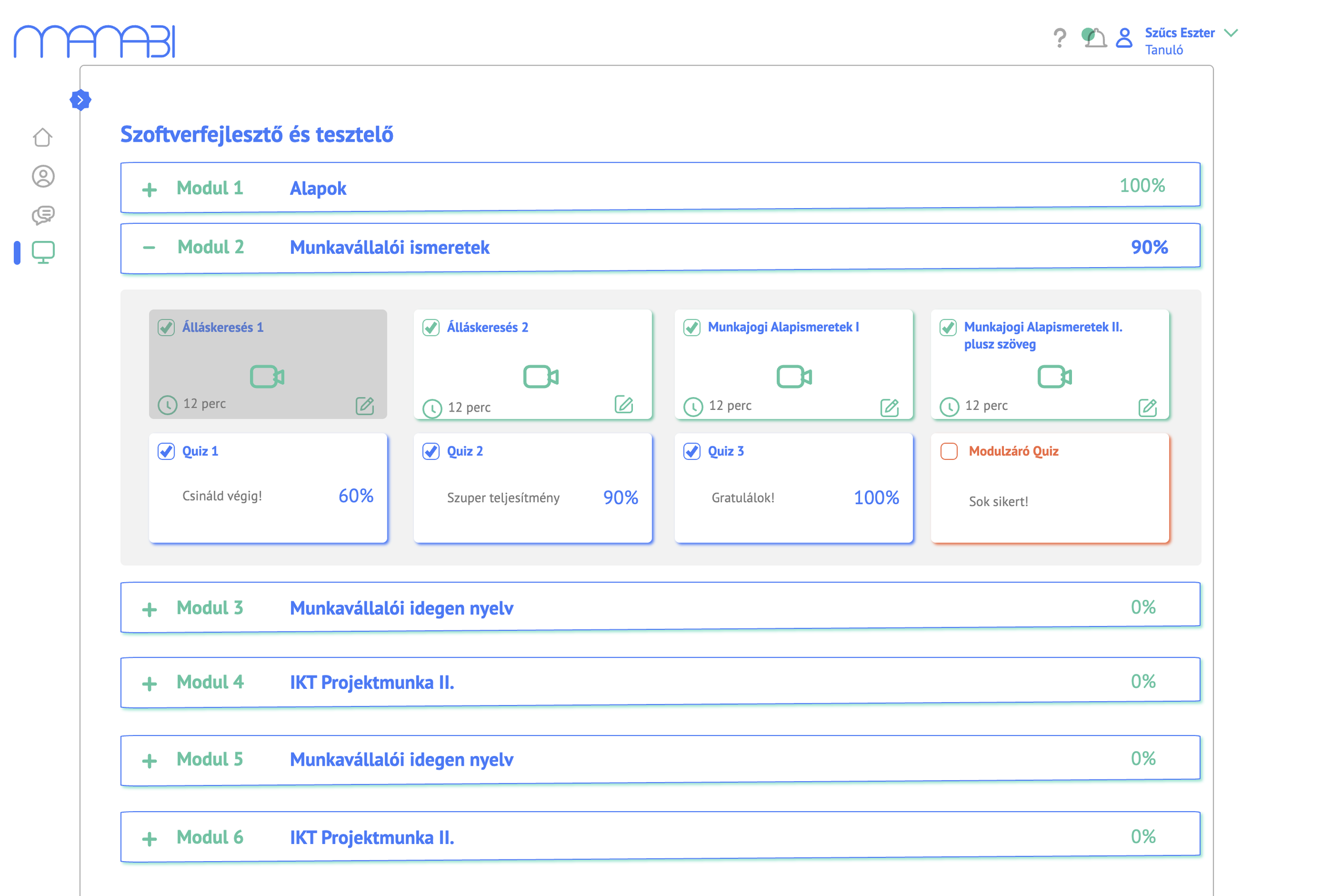Toggle the Modulzáró Quiz checkbox
The width and height of the screenshot is (1342, 896).
[949, 451]
